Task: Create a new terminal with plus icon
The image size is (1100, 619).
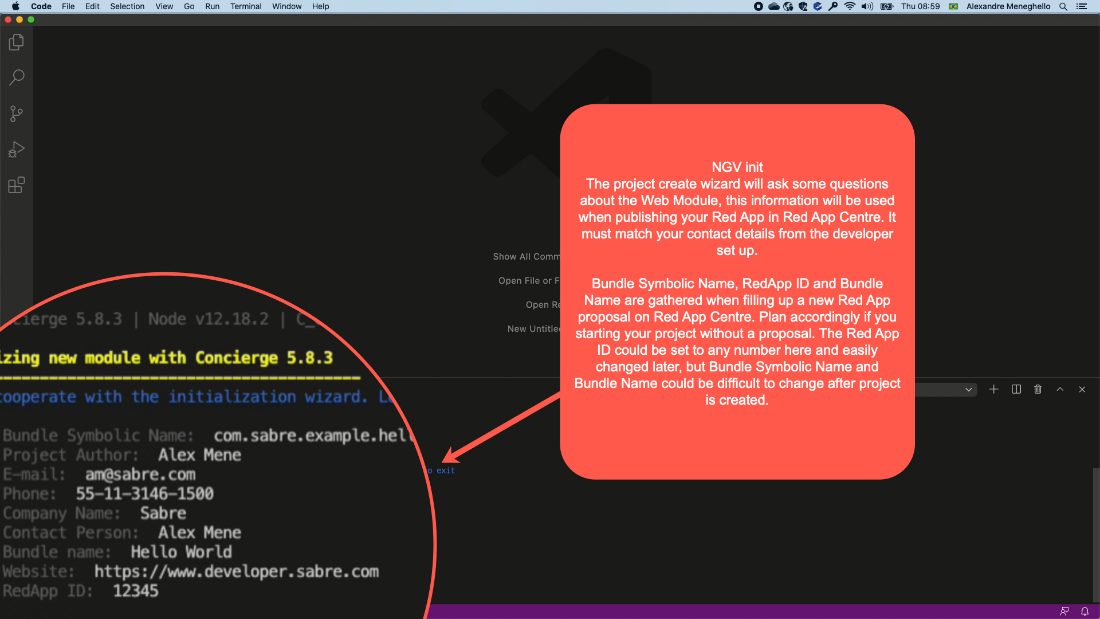Action: pyautogui.click(x=993, y=390)
